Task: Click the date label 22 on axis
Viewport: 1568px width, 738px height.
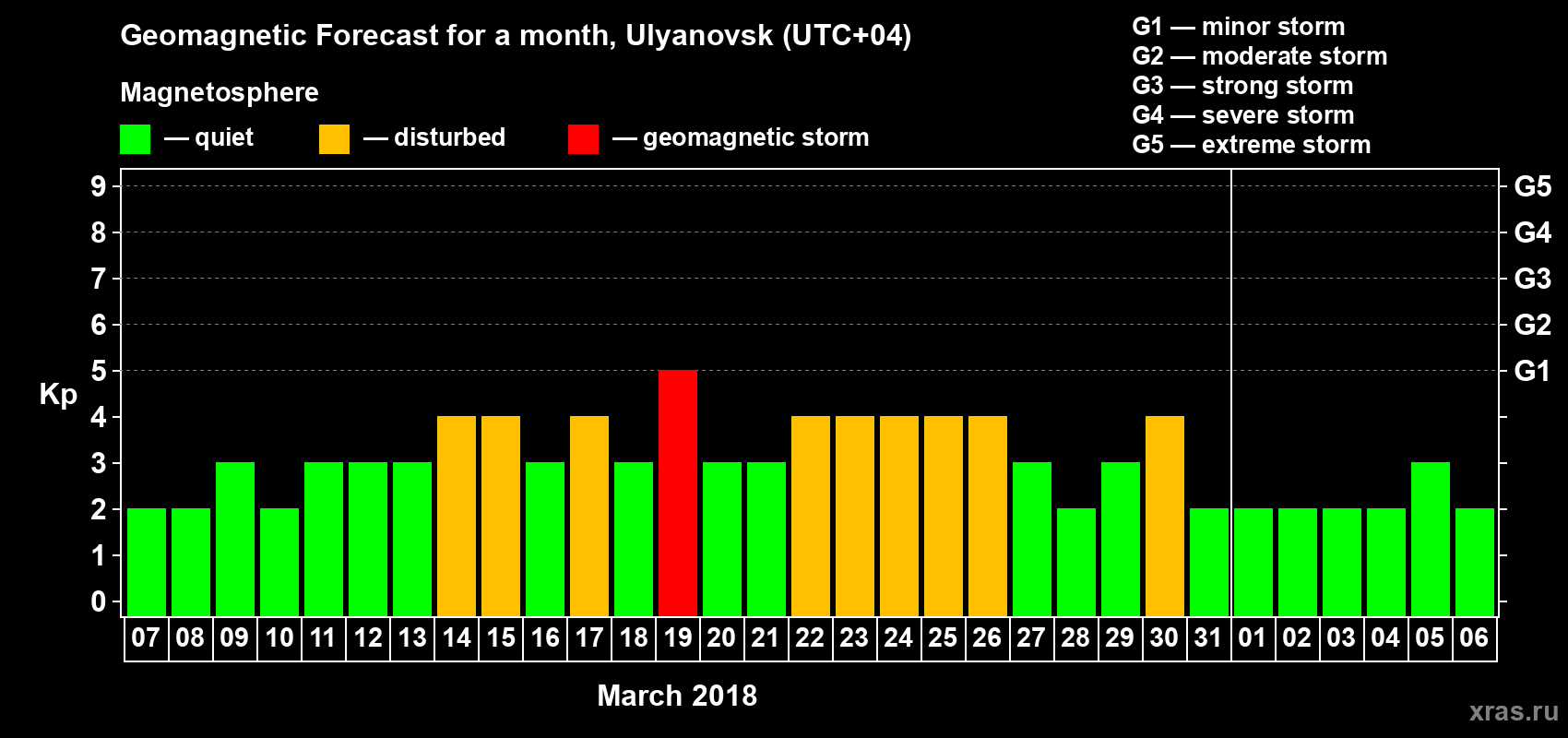Action: pos(810,638)
